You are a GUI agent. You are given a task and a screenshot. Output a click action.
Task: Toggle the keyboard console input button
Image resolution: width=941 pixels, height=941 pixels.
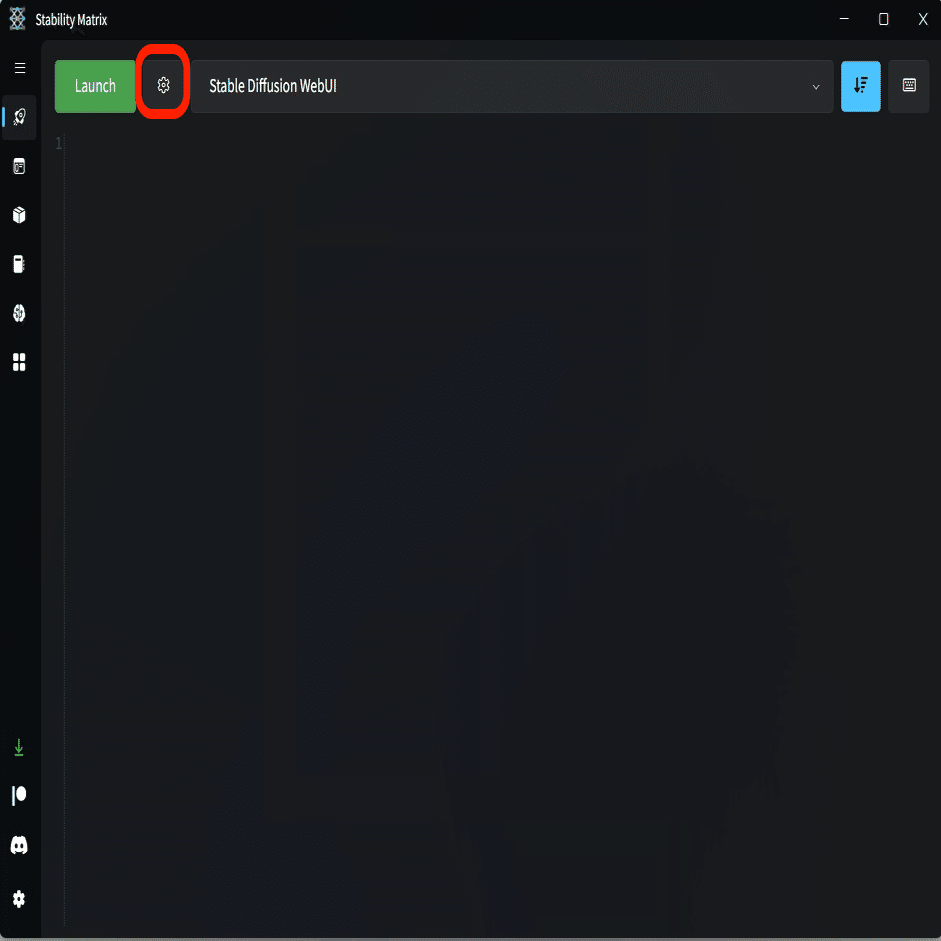click(x=909, y=86)
